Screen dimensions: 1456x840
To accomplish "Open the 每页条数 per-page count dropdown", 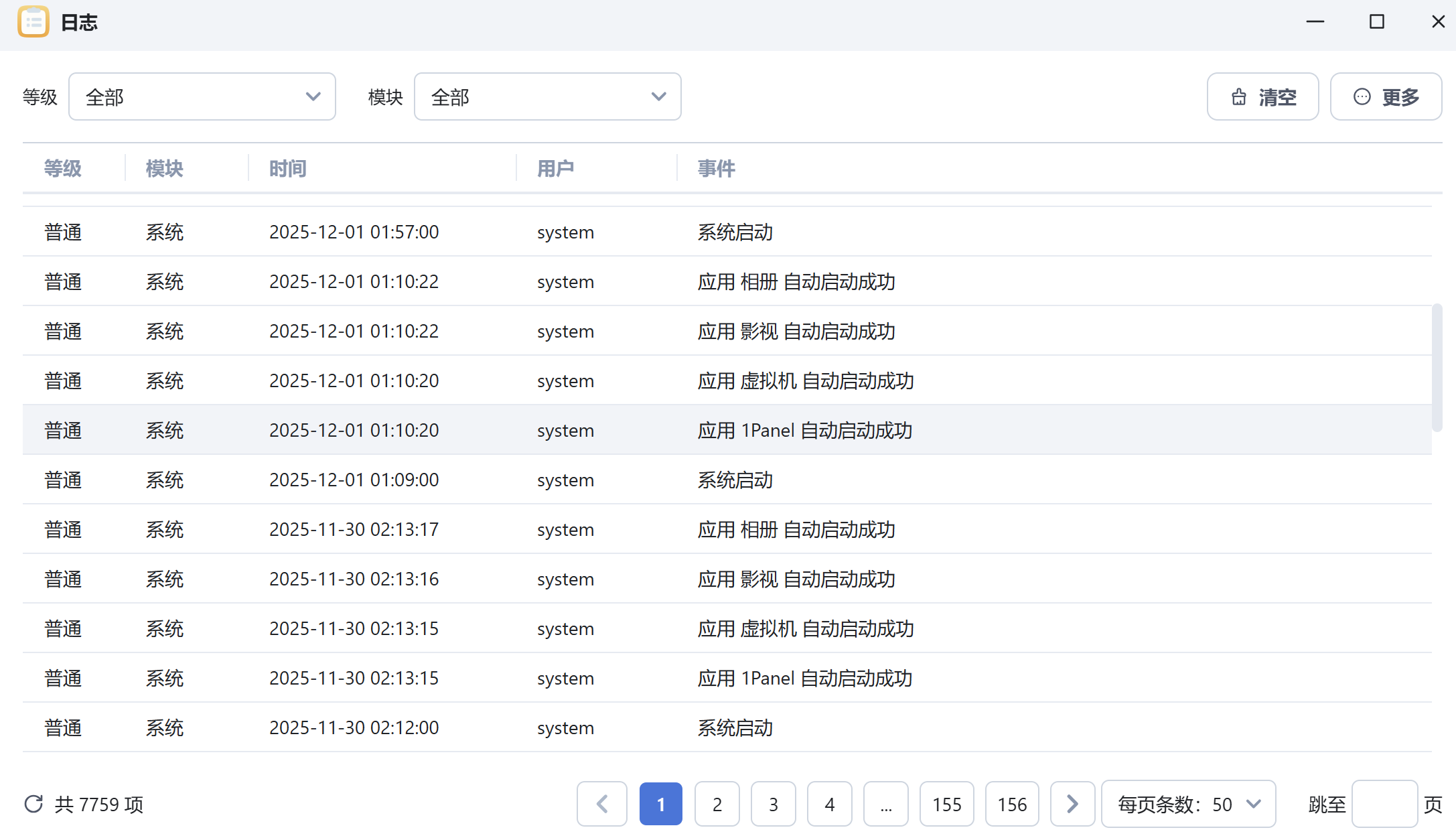I will pyautogui.click(x=1188, y=804).
